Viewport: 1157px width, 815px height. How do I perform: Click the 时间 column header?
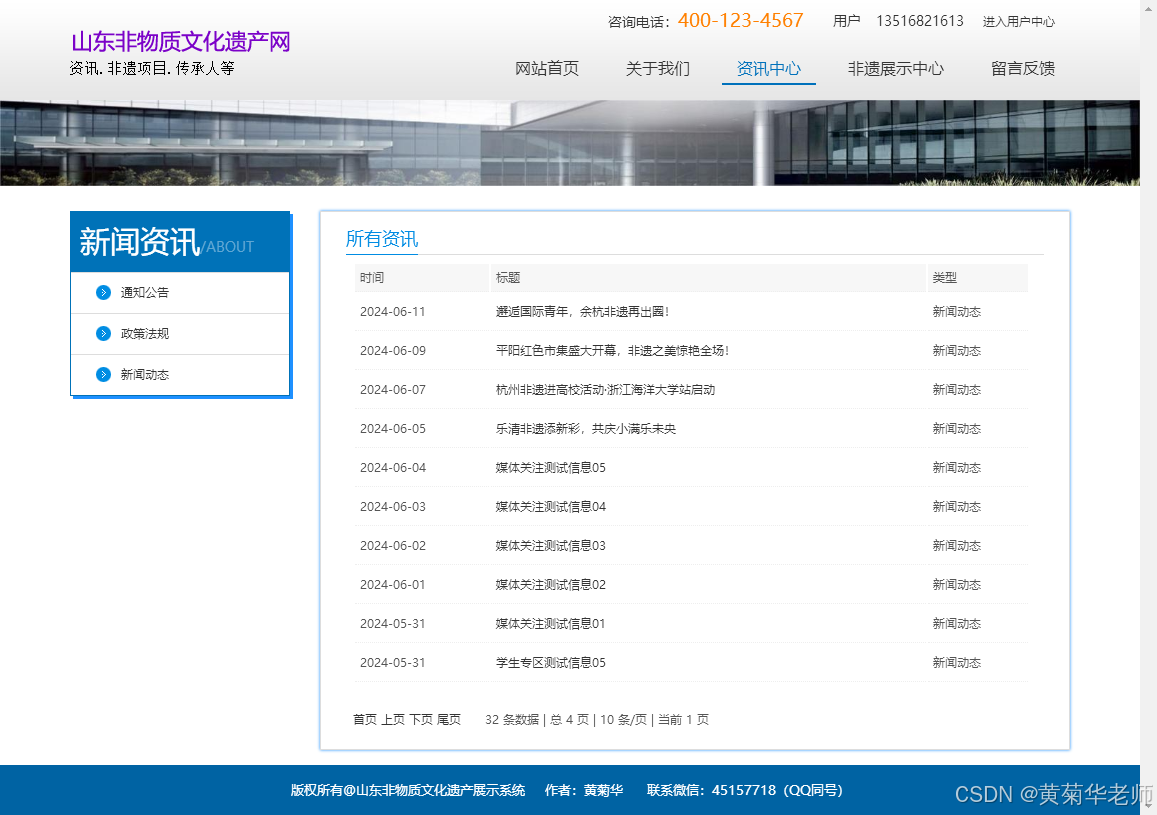tap(371, 277)
